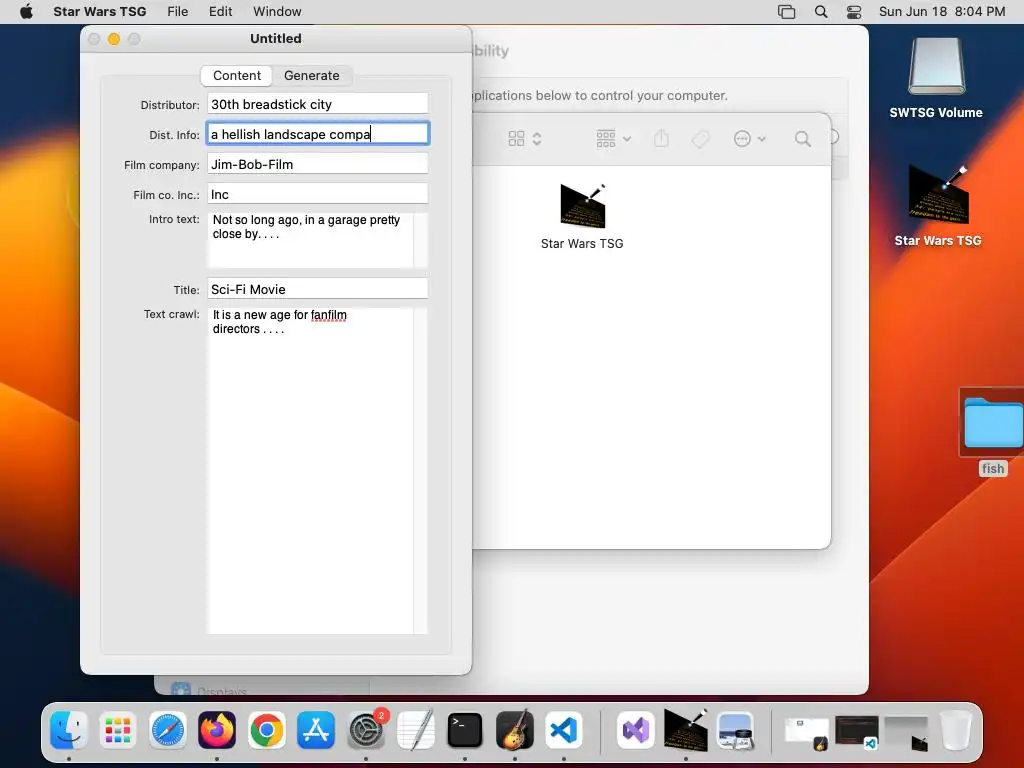The image size is (1024, 768).
Task: Click the Finder window search icon
Action: pos(803,138)
